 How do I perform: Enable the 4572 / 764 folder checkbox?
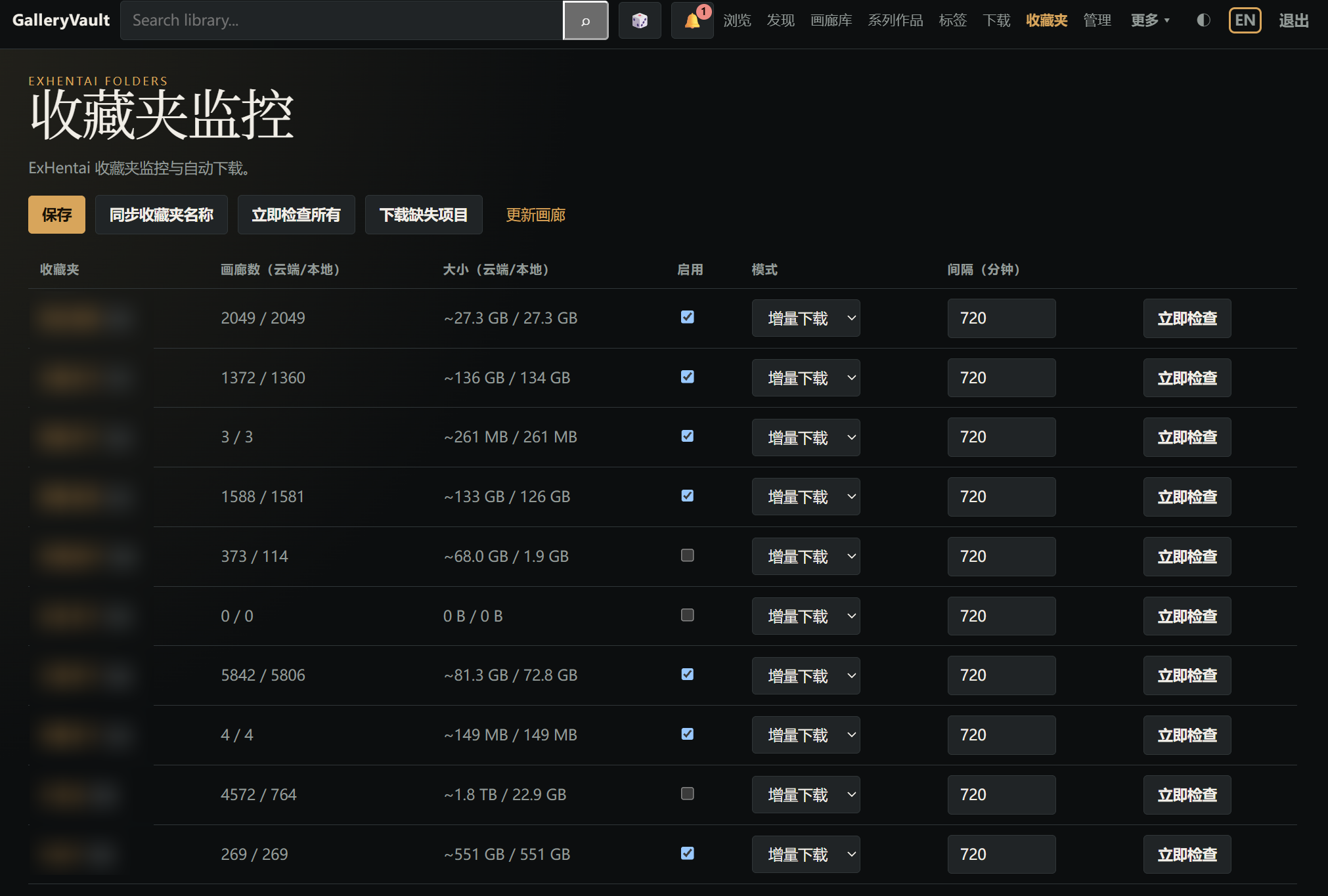pos(687,794)
